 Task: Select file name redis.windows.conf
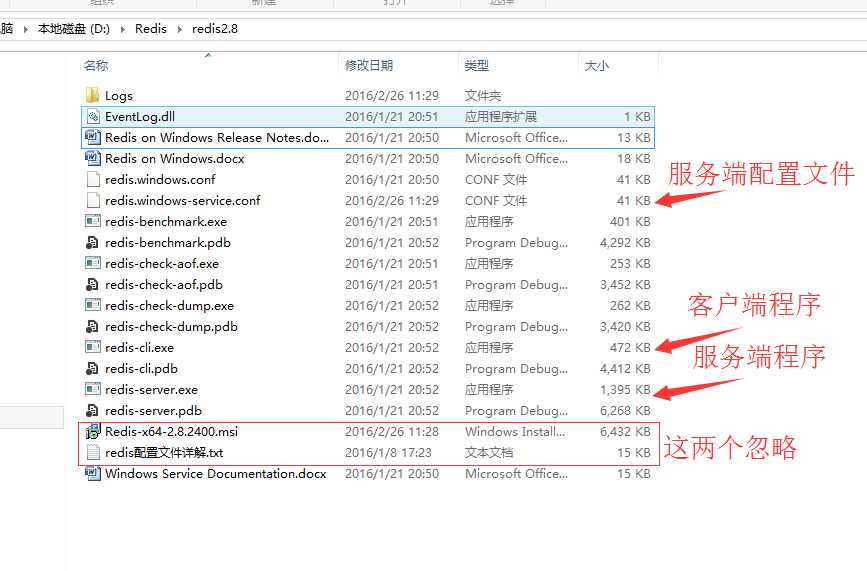pos(160,180)
